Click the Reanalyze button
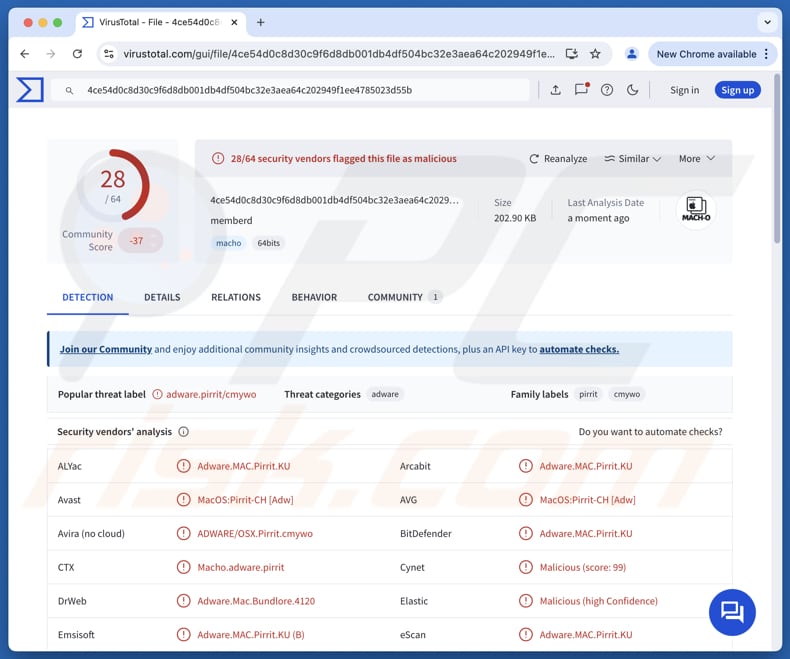 point(558,159)
